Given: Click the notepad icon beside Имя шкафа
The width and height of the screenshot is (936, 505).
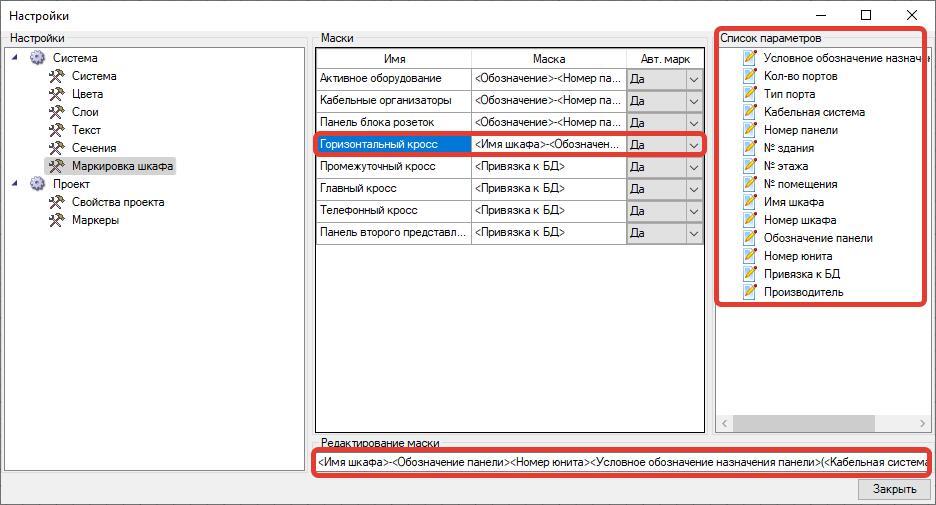Looking at the screenshot, I should pos(750,202).
